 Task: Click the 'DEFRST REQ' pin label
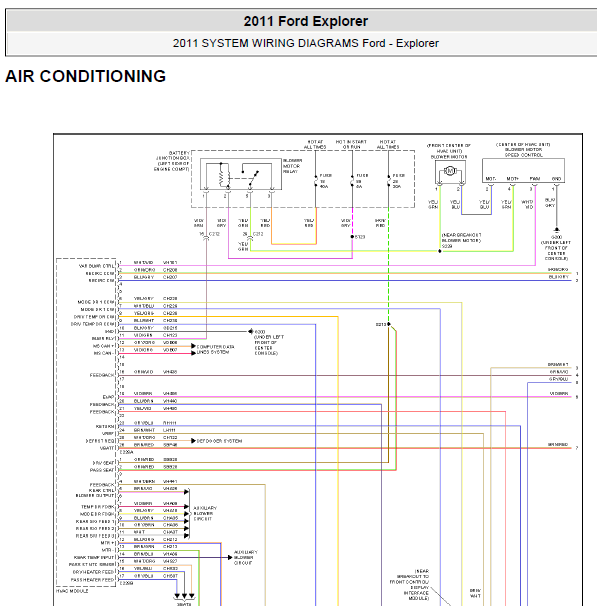pos(100,441)
